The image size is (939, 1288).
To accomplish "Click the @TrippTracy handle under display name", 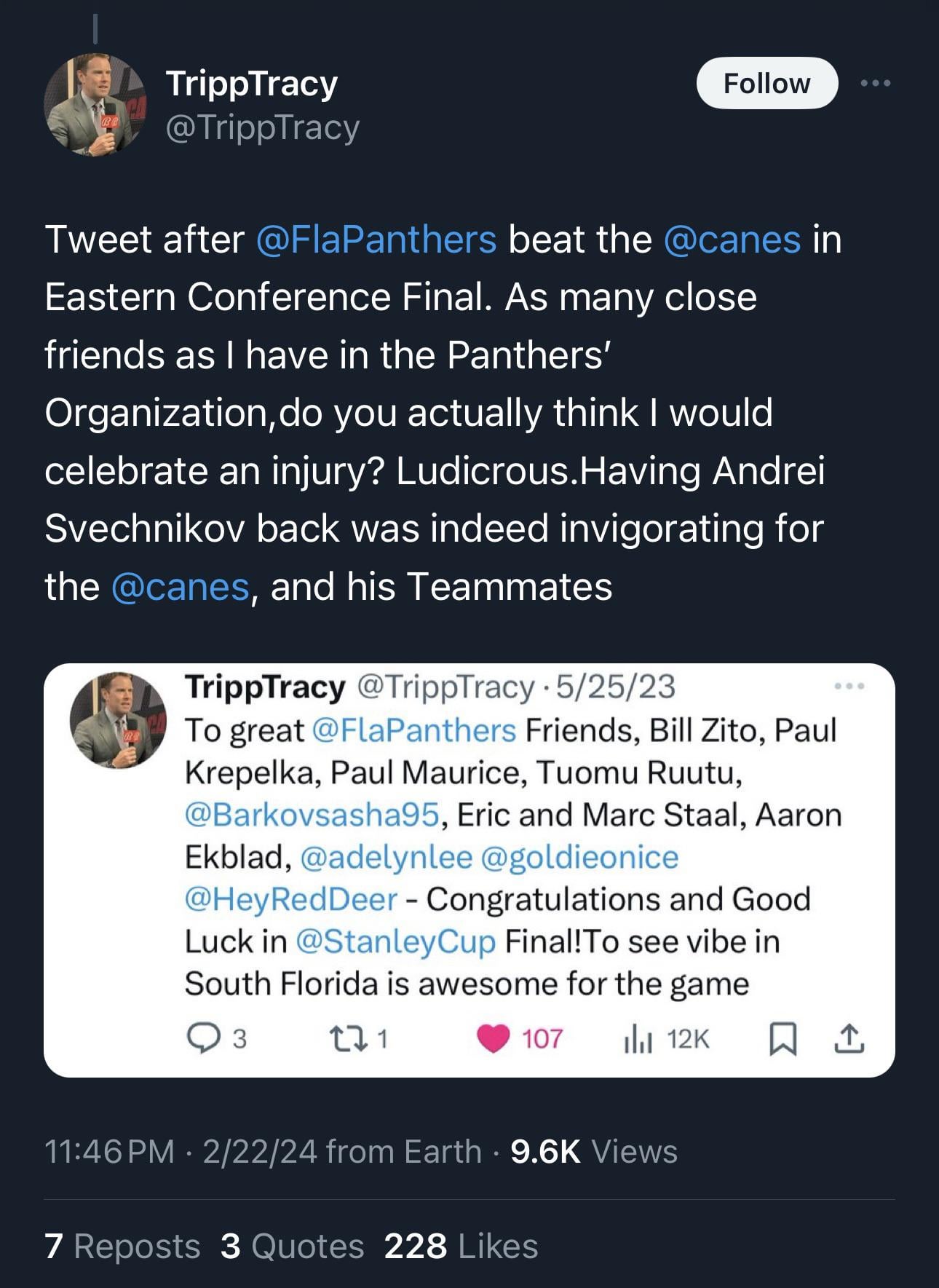I will click(263, 128).
